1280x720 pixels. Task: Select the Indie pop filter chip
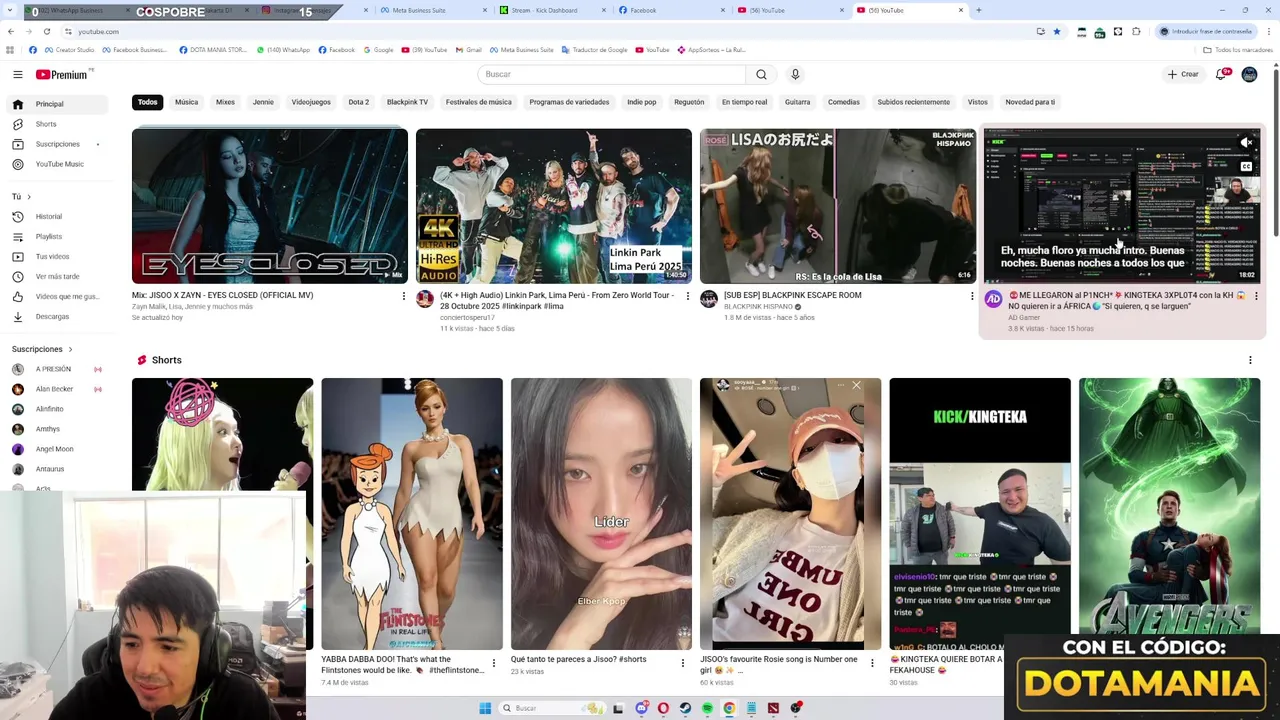(642, 102)
